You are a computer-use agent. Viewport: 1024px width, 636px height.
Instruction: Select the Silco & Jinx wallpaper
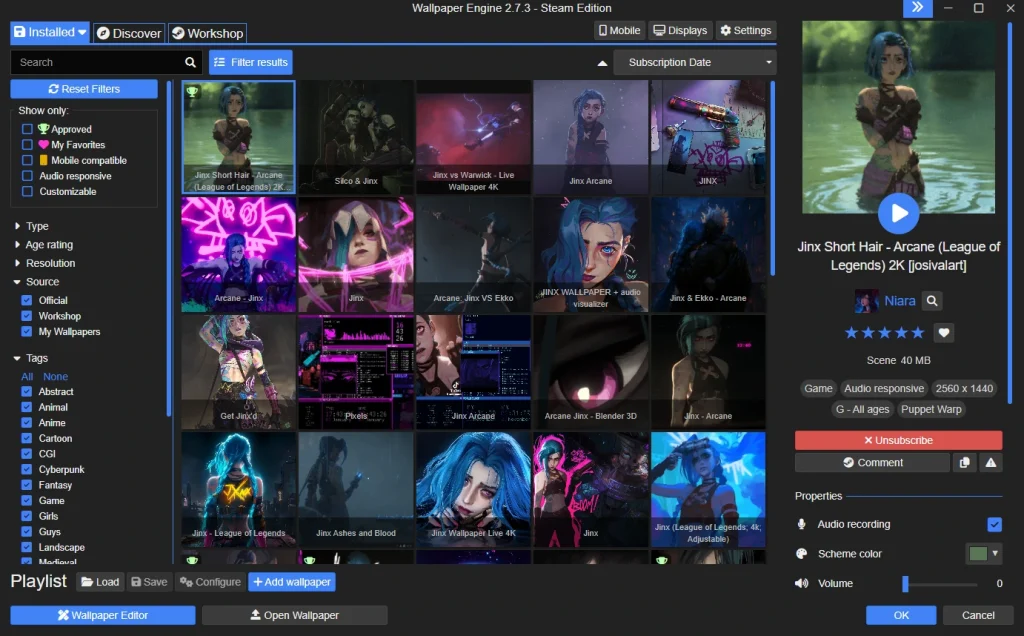pos(356,137)
